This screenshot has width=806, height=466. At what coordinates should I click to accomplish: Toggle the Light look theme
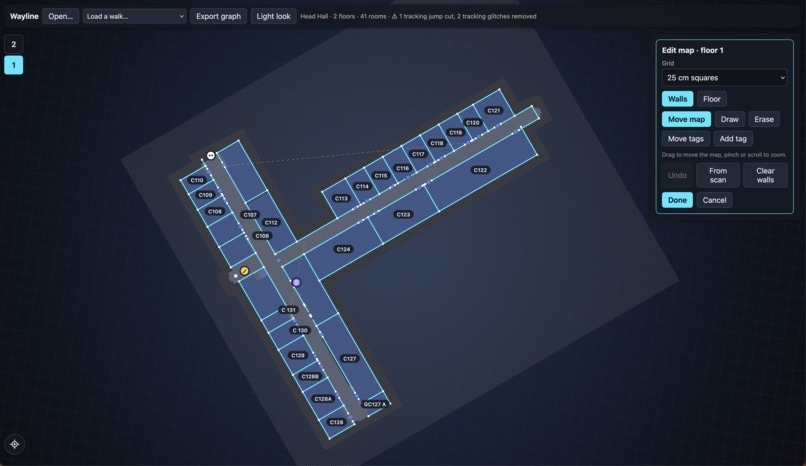click(x=273, y=16)
